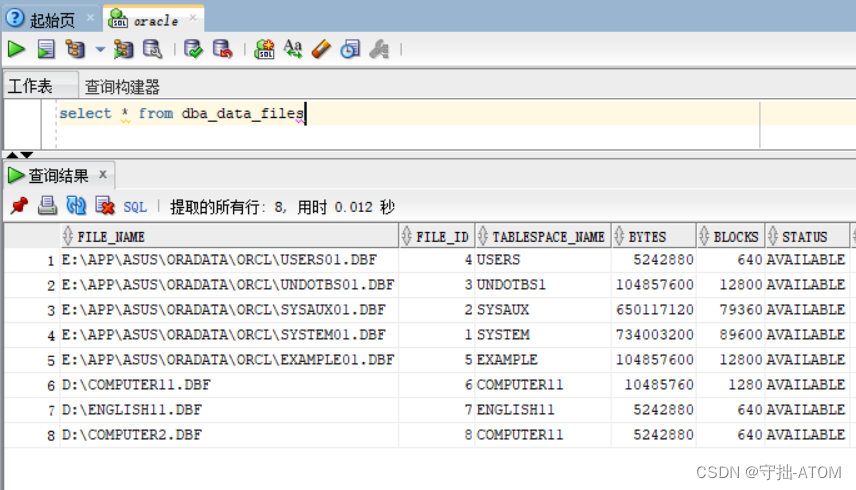This screenshot has width=856, height=490.
Task: Click the print icon in results toolbar
Action: click(x=47, y=206)
